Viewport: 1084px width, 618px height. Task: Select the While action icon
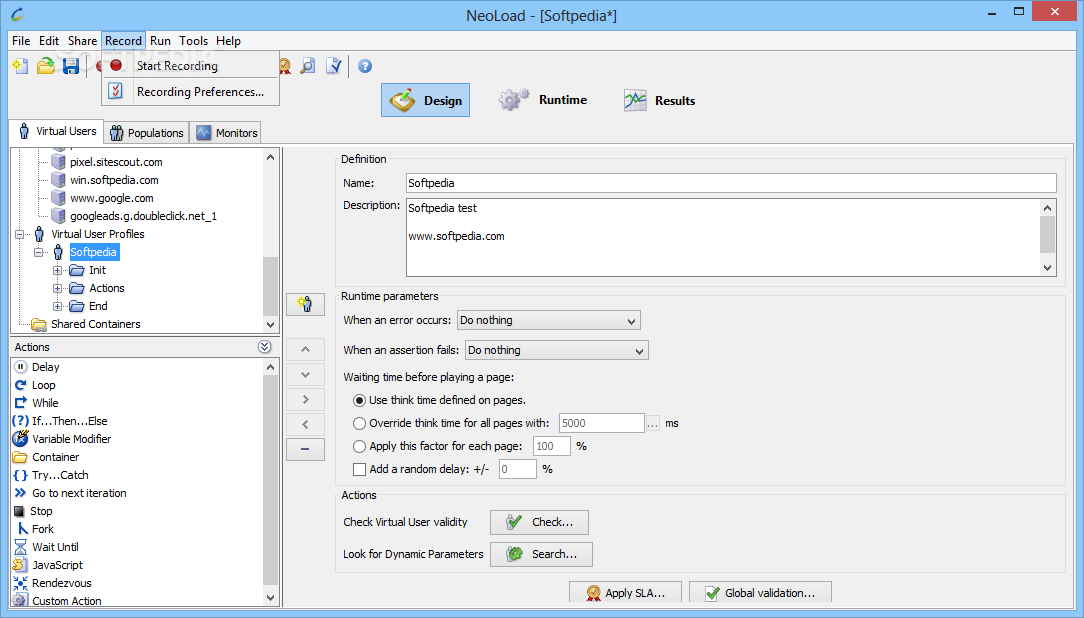point(21,403)
